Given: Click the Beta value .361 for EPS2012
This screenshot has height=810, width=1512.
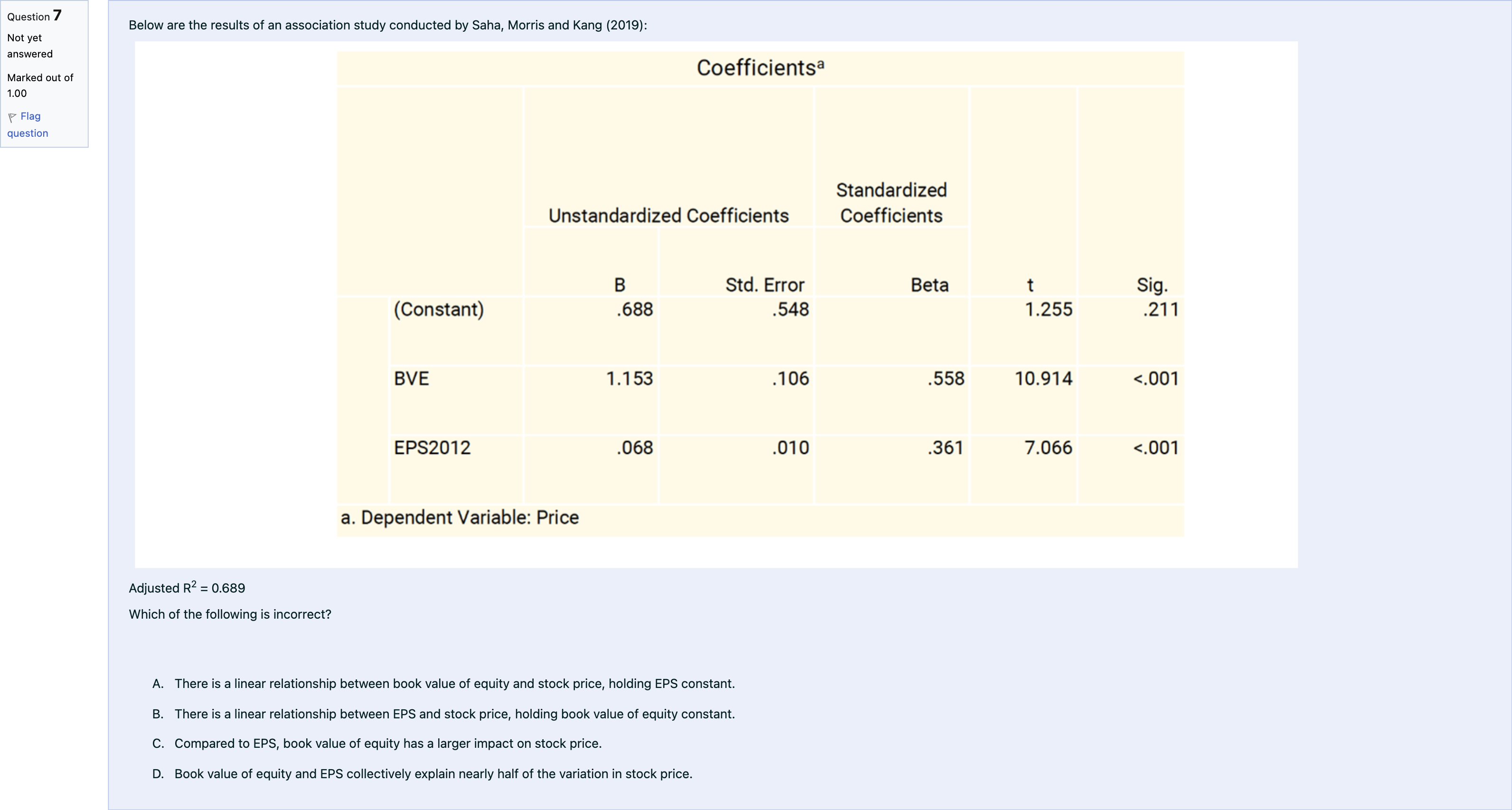Looking at the screenshot, I should [x=945, y=448].
